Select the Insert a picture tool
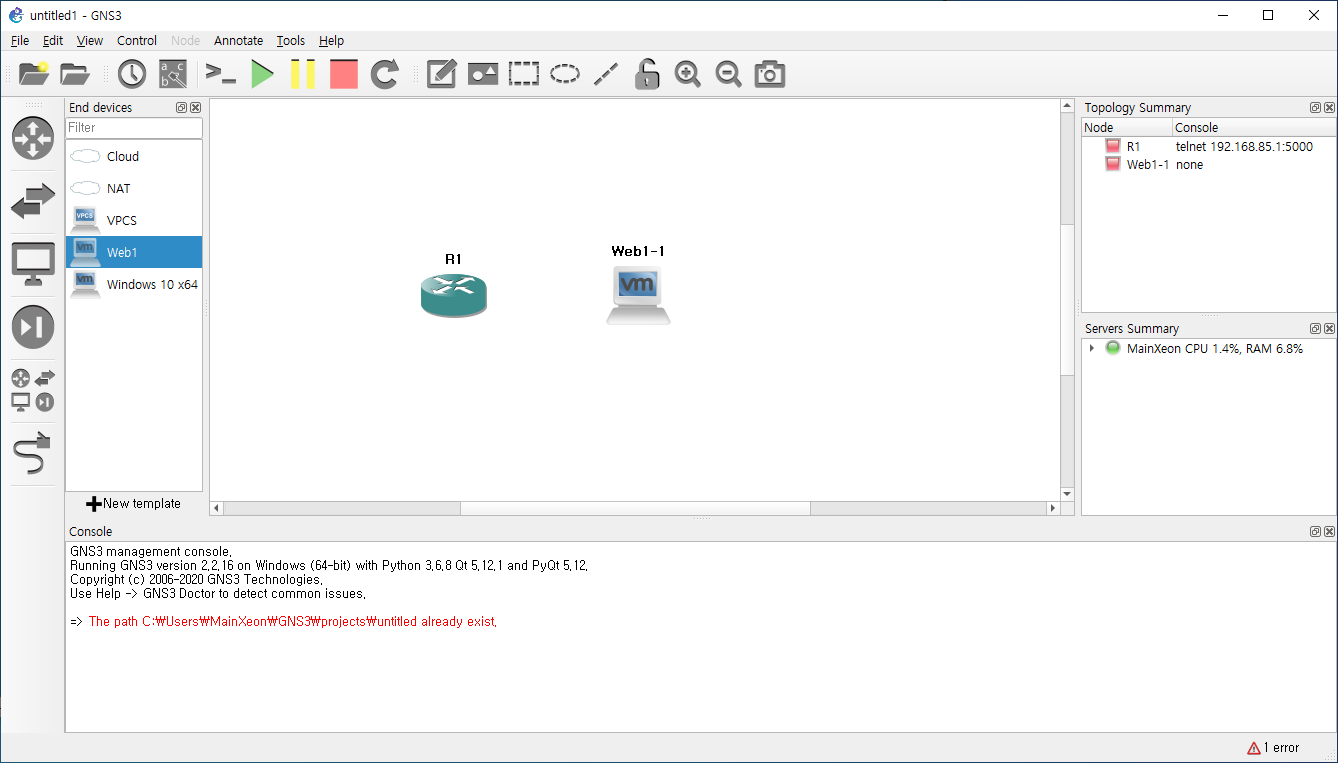Screen dimensions: 1338x763 click(483, 74)
